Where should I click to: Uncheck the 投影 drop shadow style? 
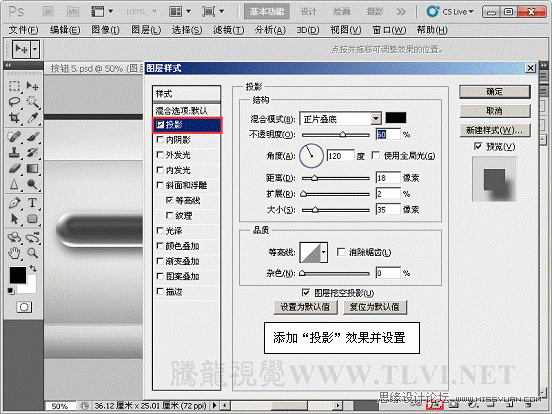[x=160, y=124]
